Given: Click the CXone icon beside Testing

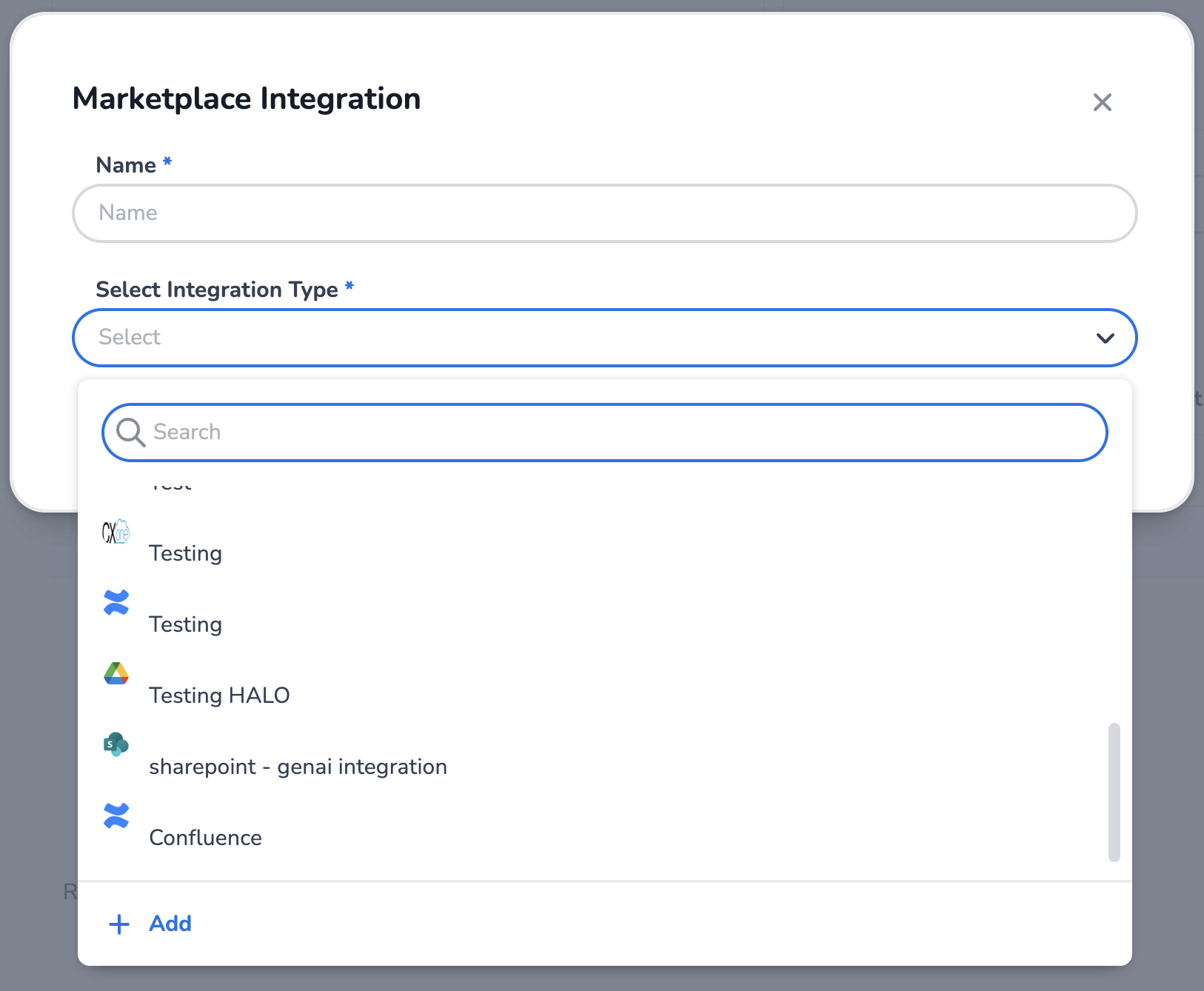Looking at the screenshot, I should tap(116, 532).
